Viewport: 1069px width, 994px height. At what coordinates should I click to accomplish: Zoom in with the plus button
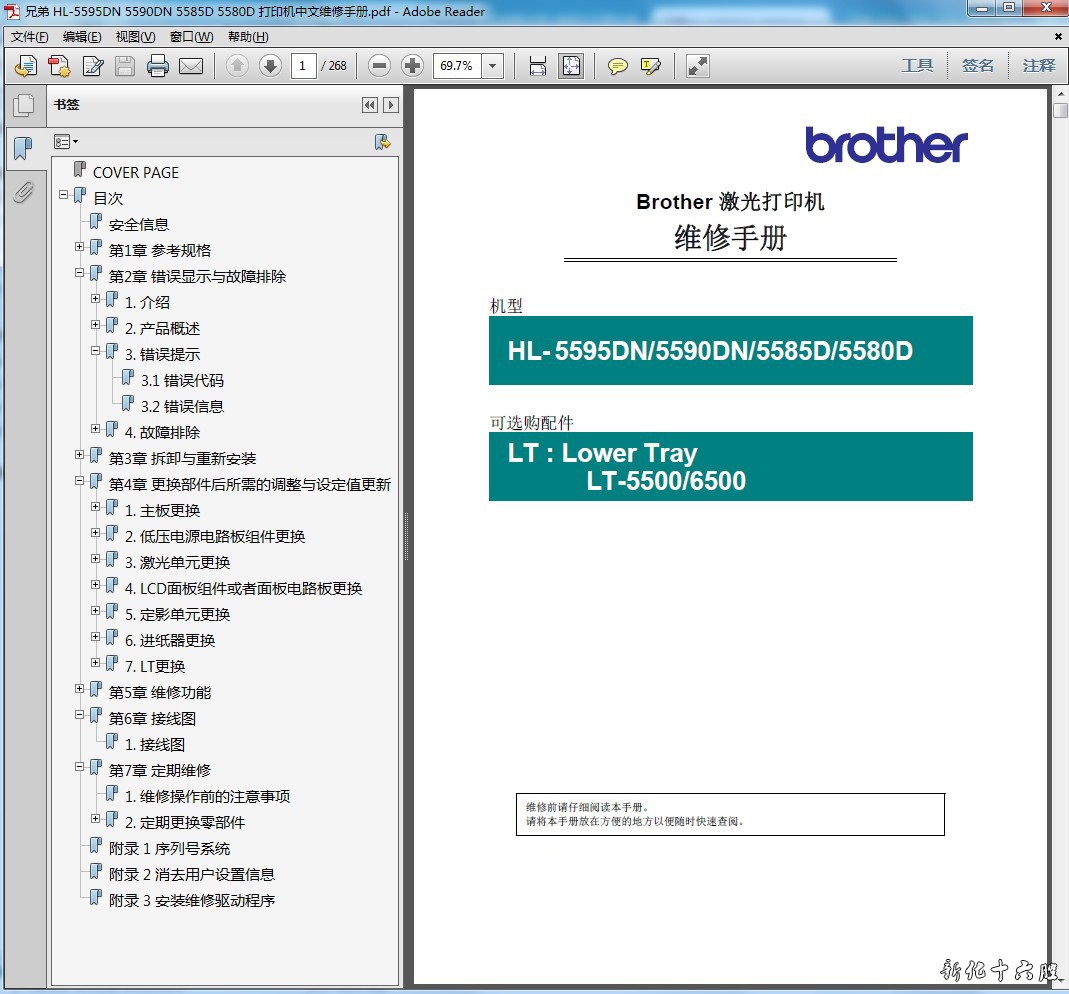(x=412, y=66)
